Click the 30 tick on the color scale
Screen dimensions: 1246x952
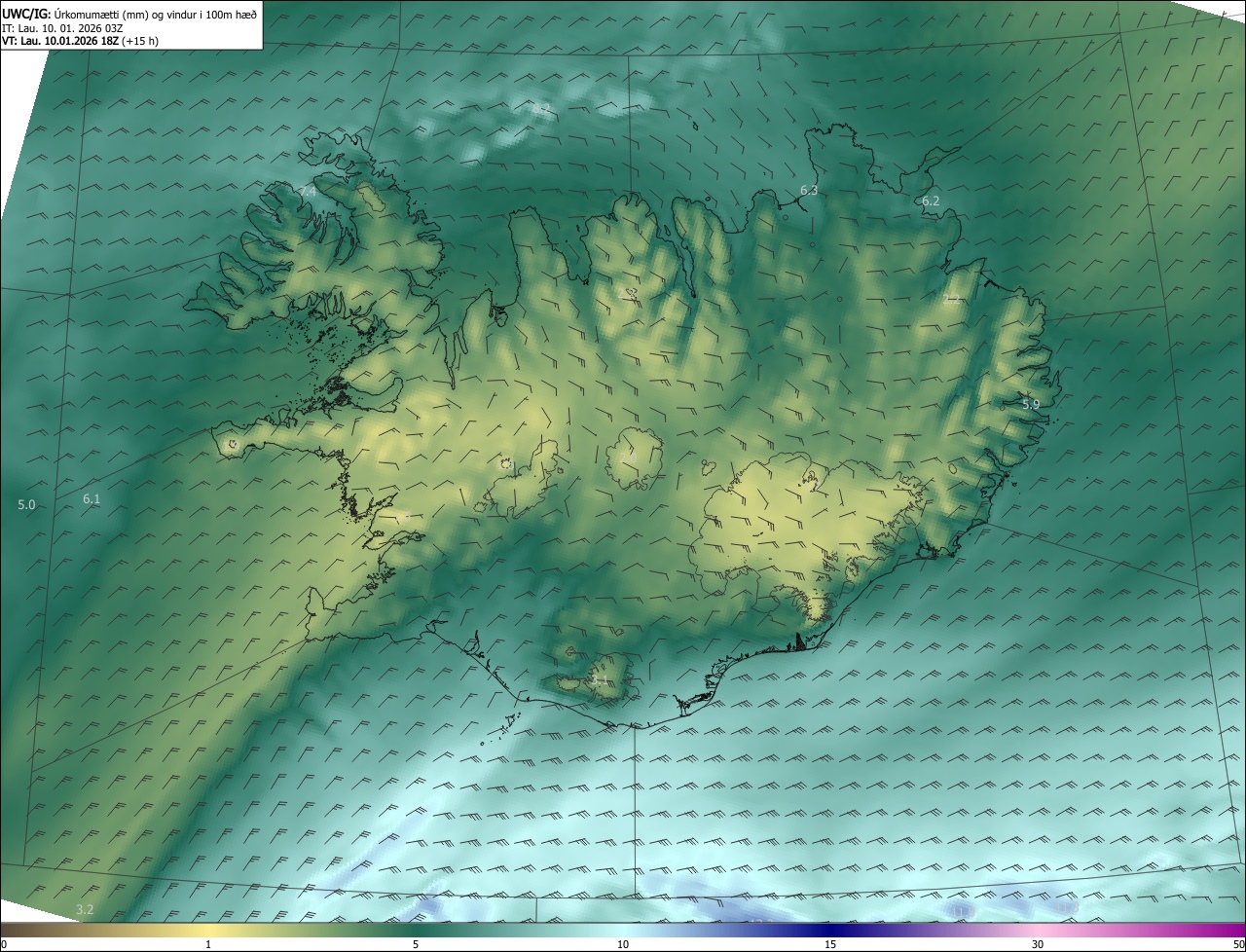pos(1038,944)
